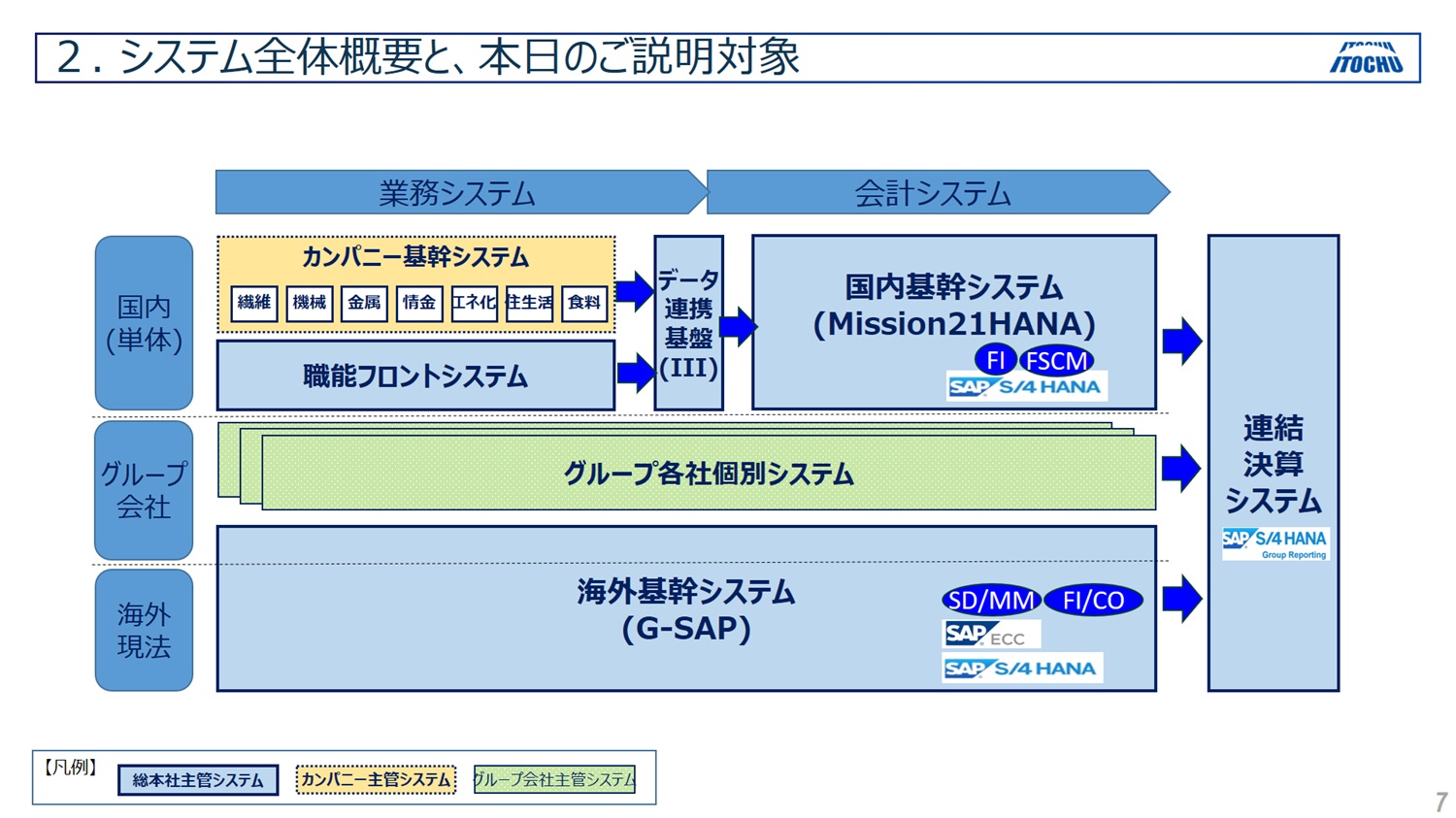The image size is (1456, 818).
Task: Click the SAP S/4HANA Group Reporting logo
Action: coord(1276,542)
